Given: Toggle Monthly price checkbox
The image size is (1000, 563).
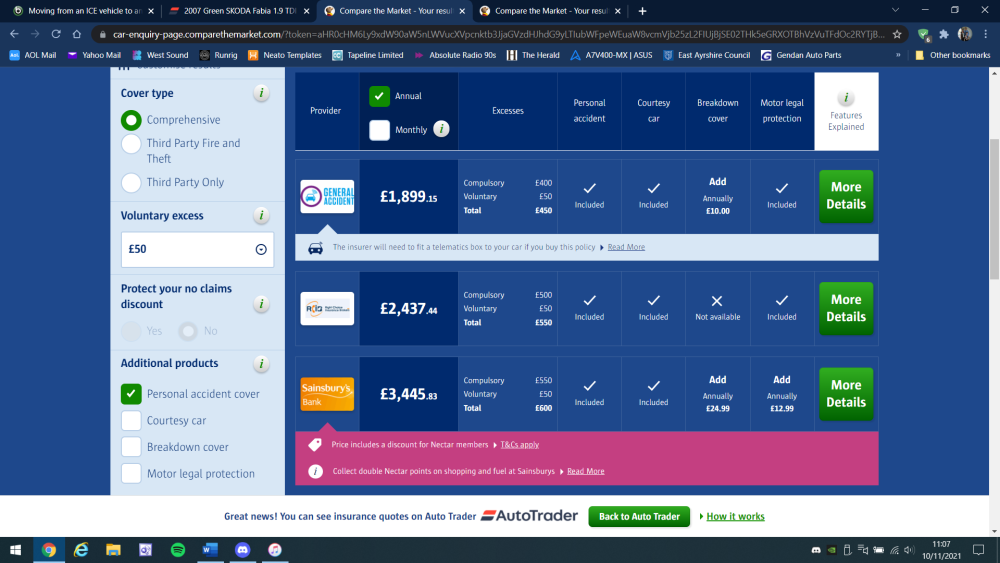Looking at the screenshot, I should [x=379, y=129].
